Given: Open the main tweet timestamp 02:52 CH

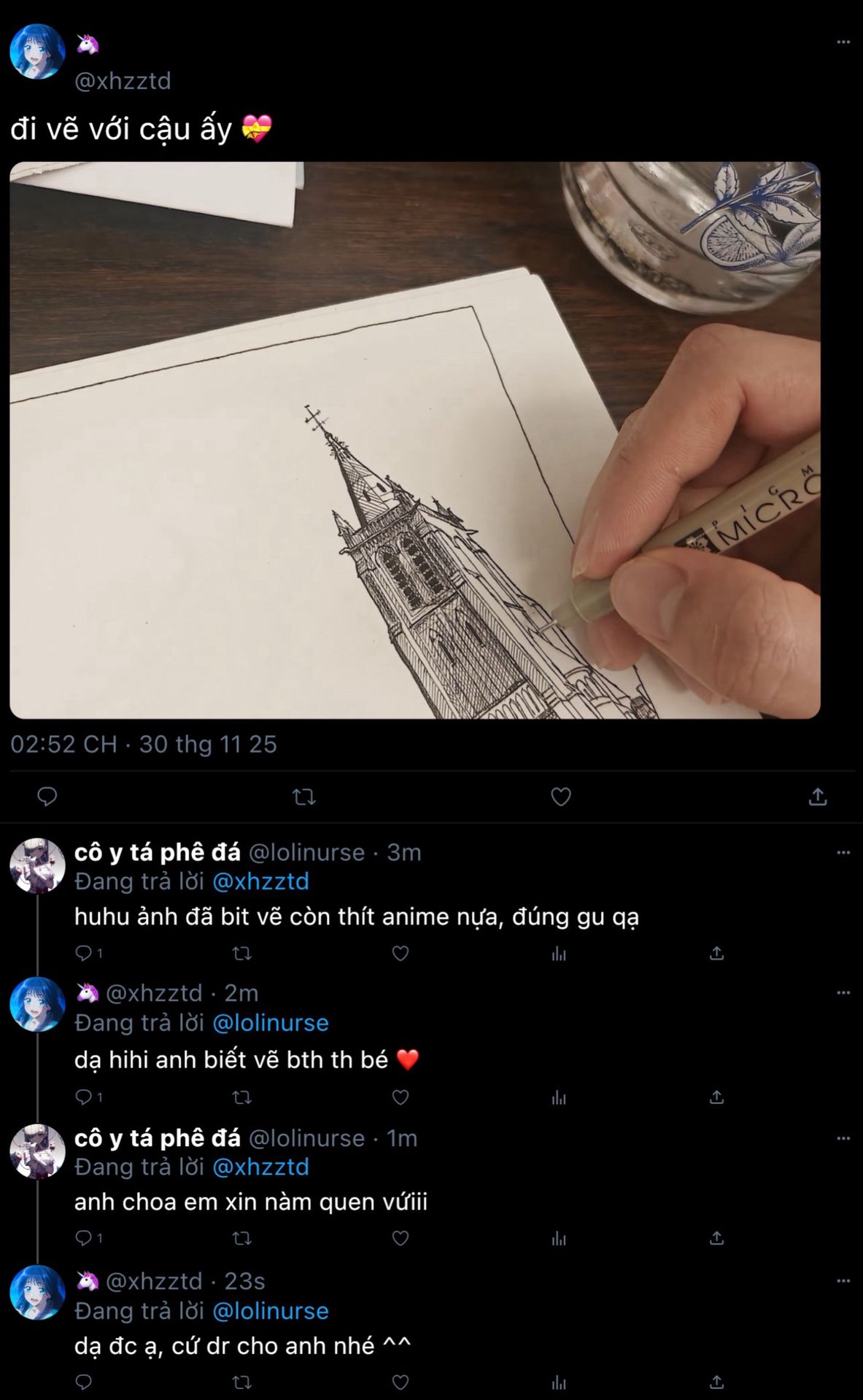Looking at the screenshot, I should coord(144,744).
